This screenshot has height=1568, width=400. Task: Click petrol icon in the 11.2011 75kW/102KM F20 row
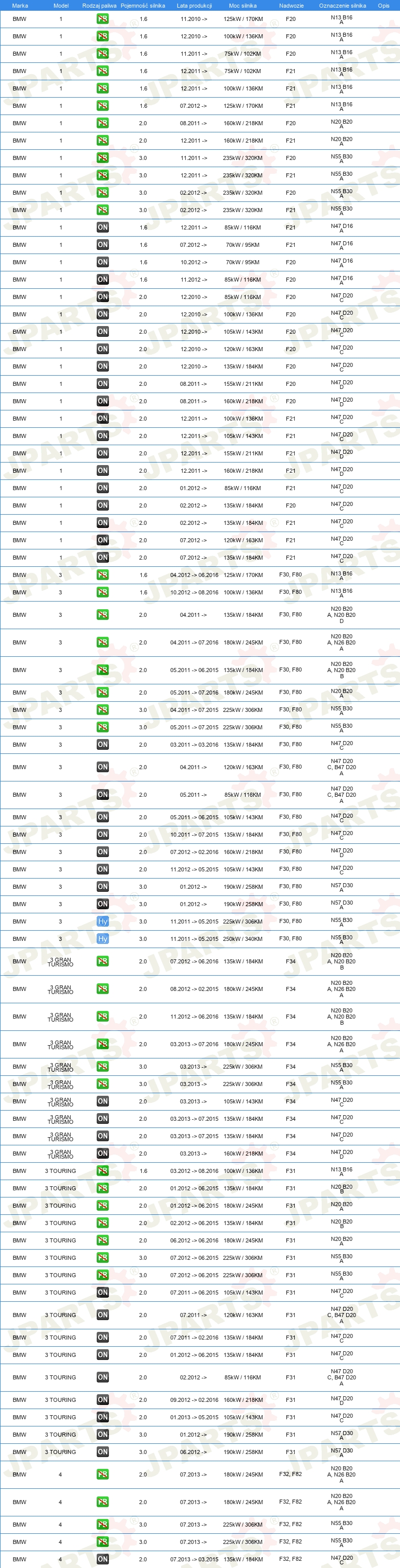click(x=102, y=54)
